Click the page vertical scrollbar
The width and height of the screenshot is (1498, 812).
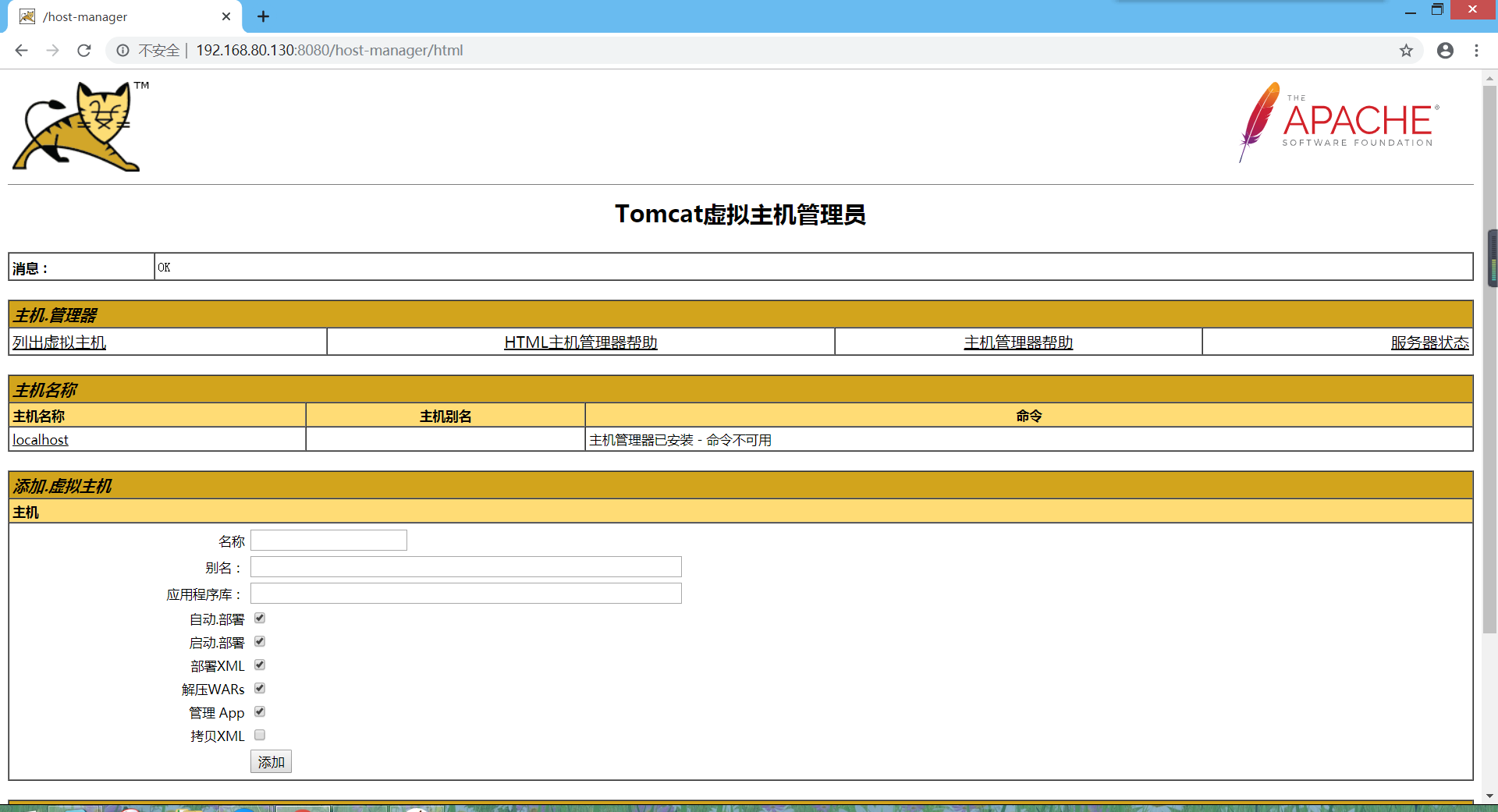pos(1490,359)
